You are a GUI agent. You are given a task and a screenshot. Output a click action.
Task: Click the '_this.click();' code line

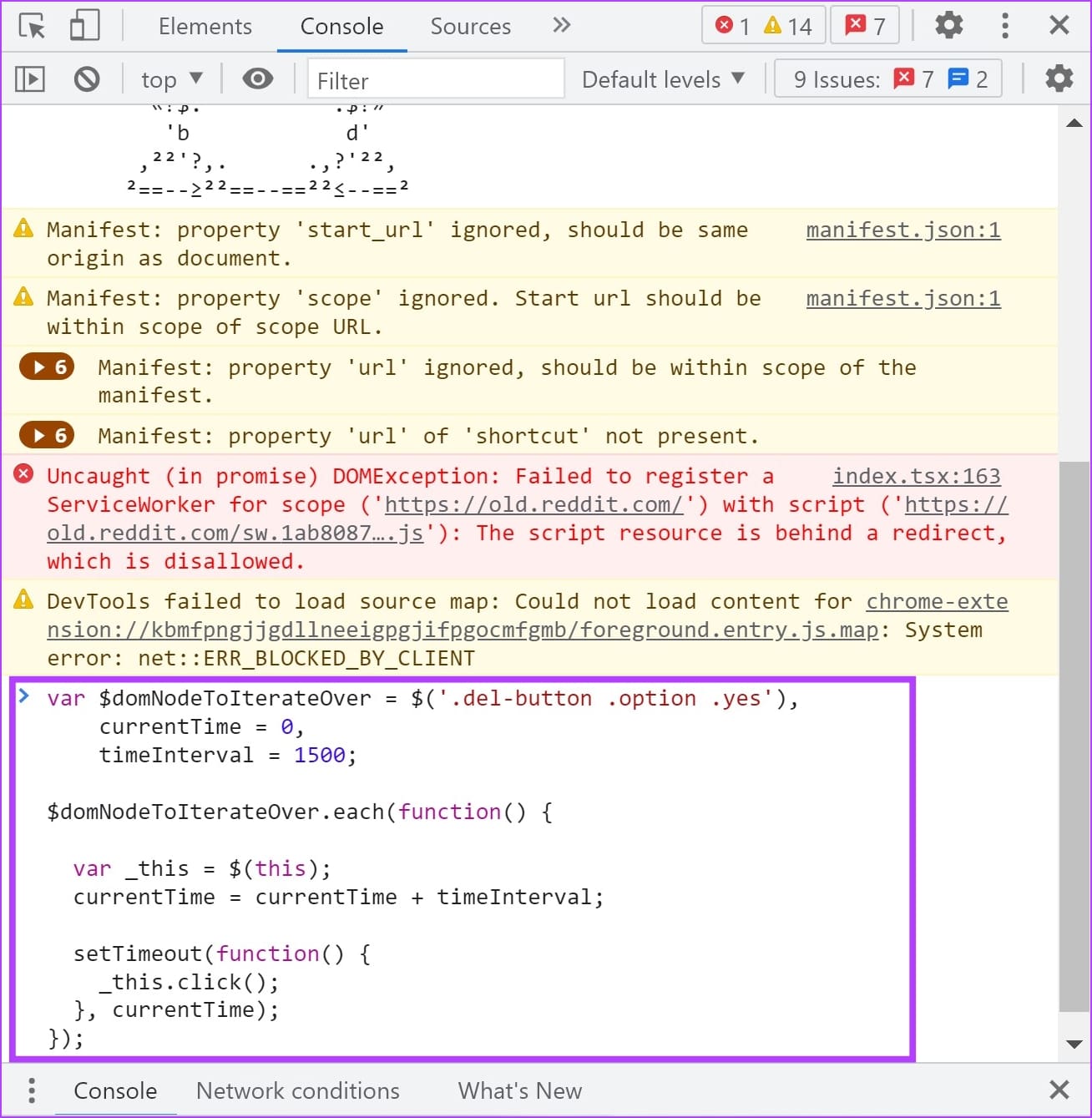click(x=189, y=982)
